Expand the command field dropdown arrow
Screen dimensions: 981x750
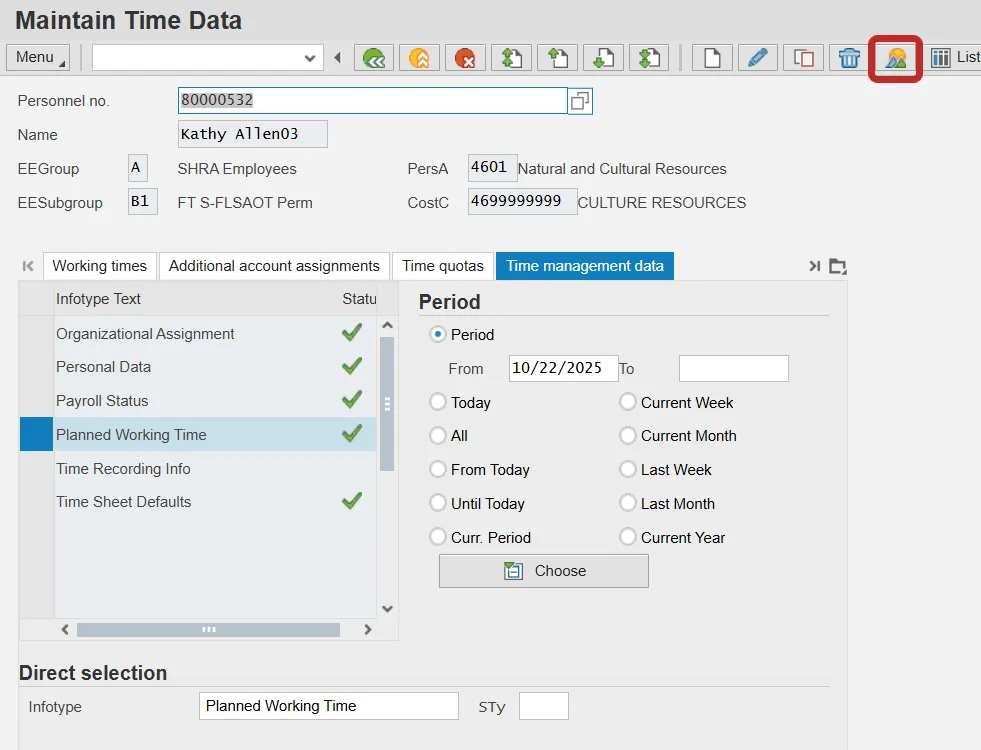click(x=310, y=58)
